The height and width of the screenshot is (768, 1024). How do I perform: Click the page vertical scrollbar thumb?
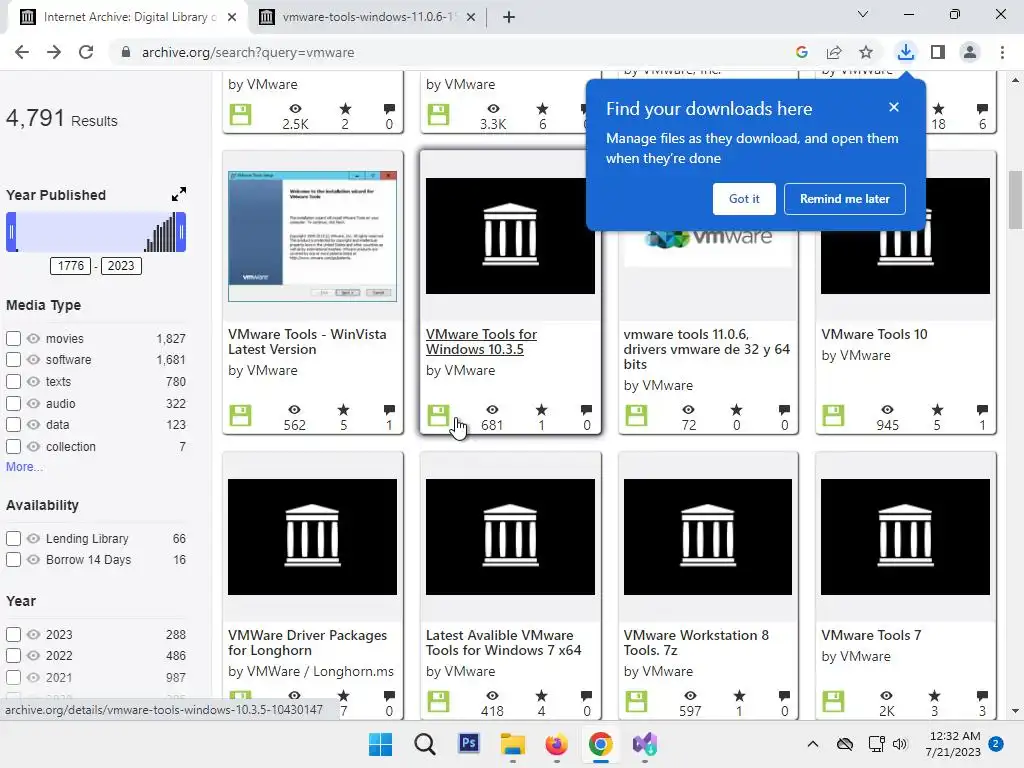coord(1015,200)
